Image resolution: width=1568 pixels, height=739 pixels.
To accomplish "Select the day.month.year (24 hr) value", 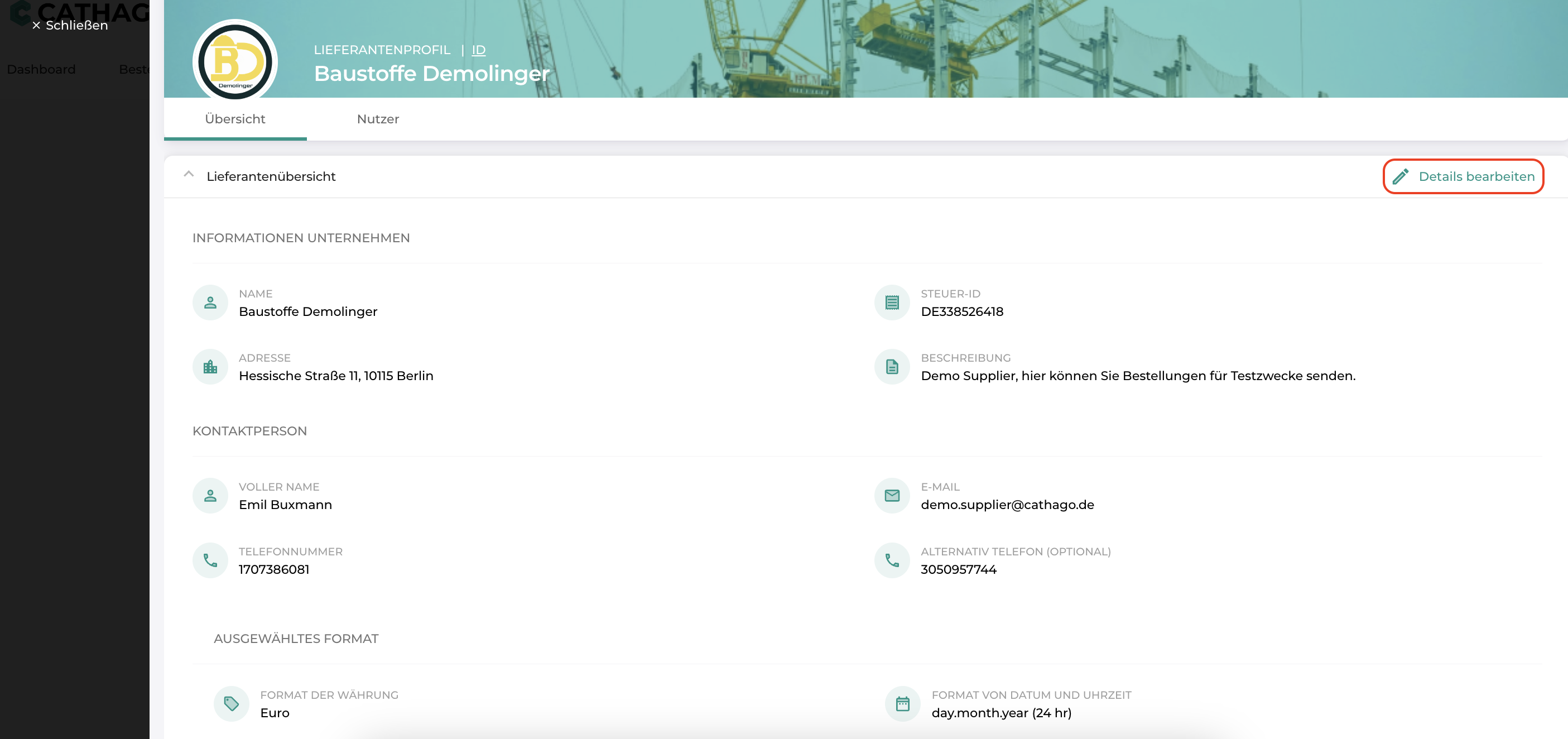I will 1001,713.
